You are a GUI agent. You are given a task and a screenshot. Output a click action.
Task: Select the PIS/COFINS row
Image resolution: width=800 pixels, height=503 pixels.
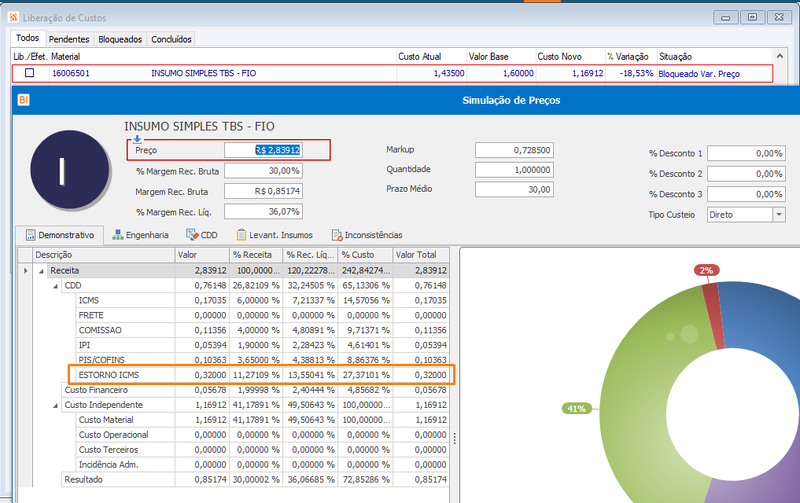pyautogui.click(x=261, y=360)
